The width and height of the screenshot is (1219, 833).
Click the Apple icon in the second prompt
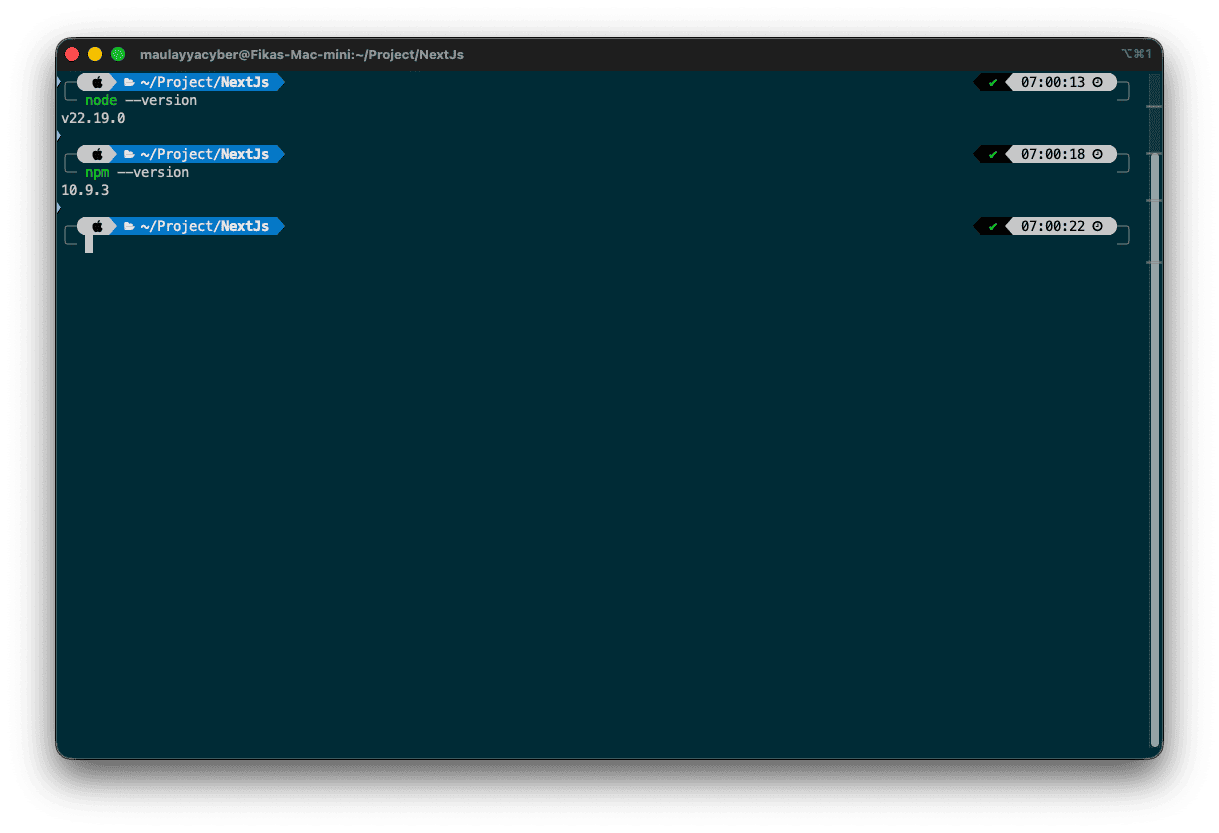[x=95, y=154]
